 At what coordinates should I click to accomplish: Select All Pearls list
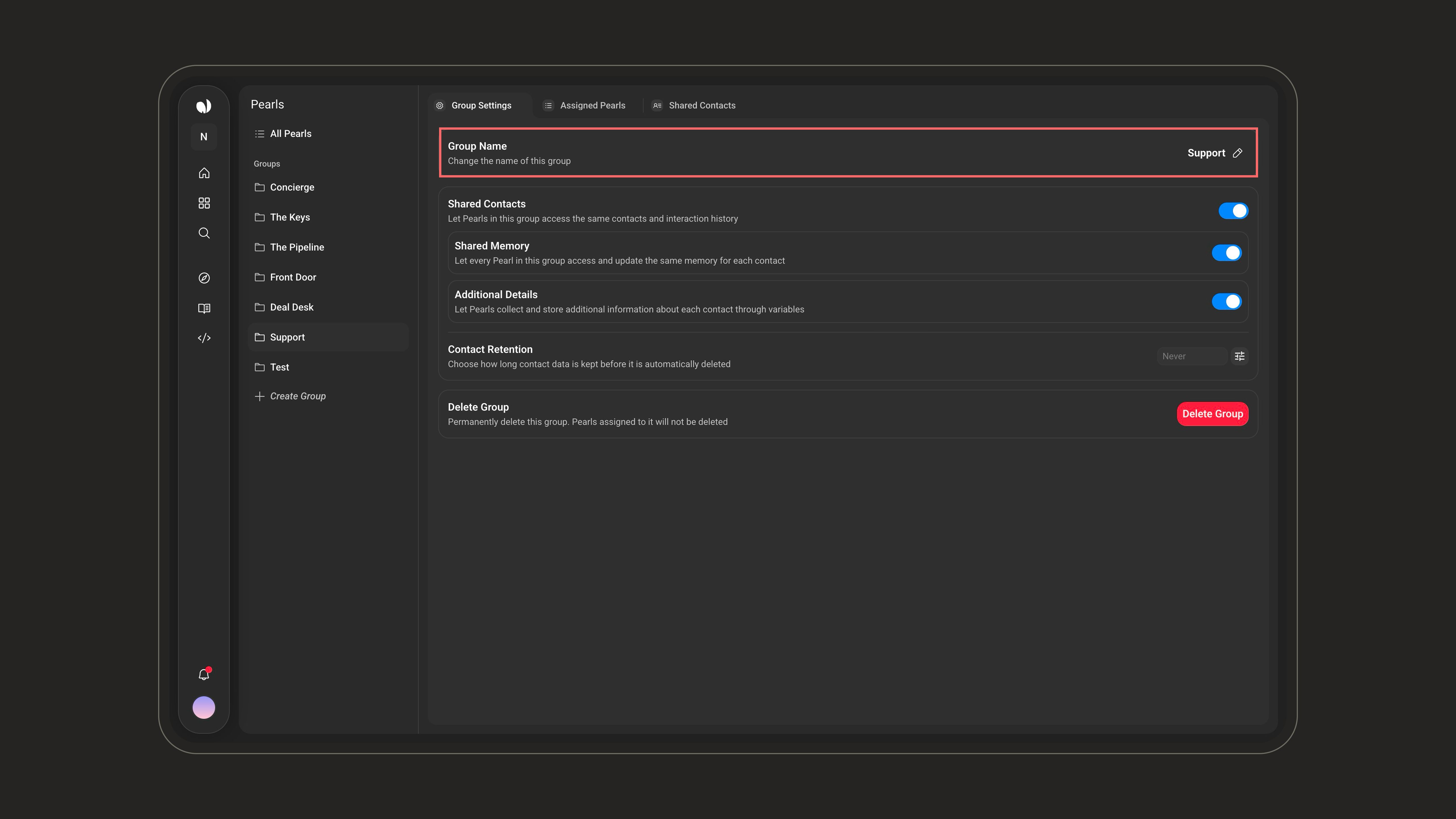click(328, 134)
